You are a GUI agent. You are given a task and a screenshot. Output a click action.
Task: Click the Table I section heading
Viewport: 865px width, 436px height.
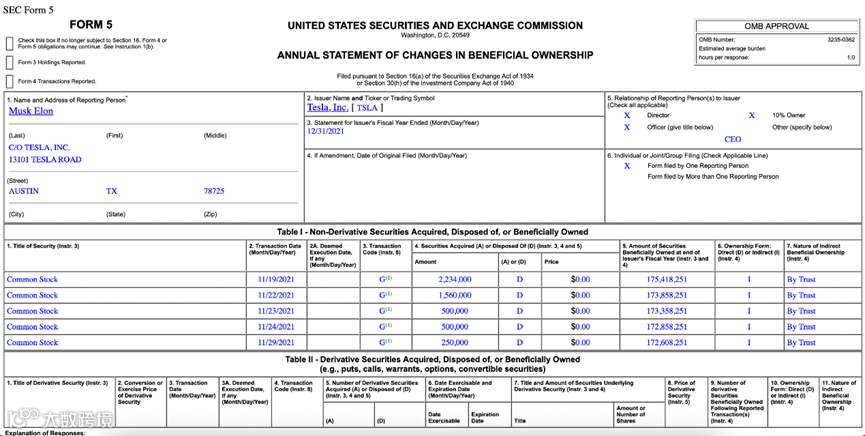point(432,232)
